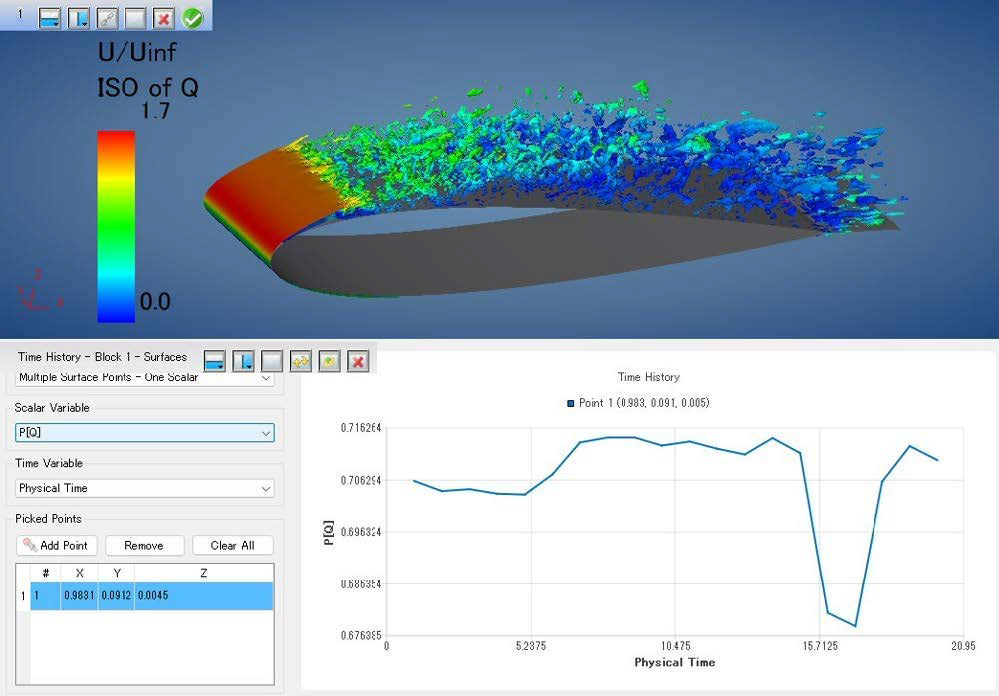Select the X value 0.9831 cell

tap(79, 596)
